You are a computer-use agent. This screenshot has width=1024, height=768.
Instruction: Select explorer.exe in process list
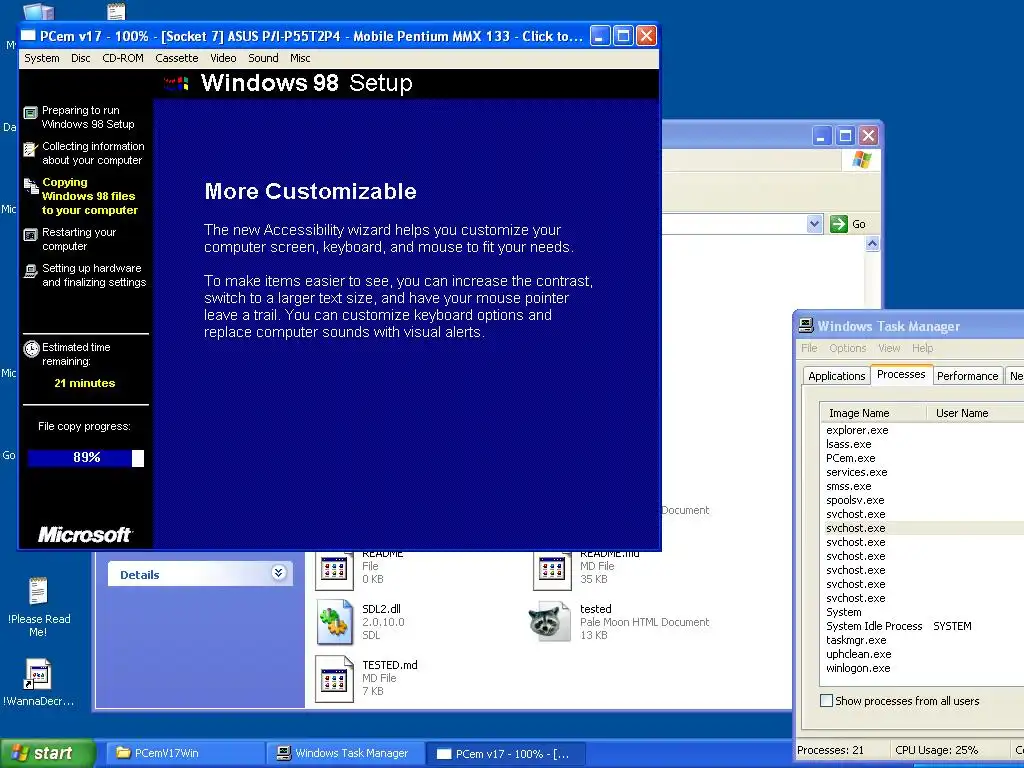[x=857, y=430]
